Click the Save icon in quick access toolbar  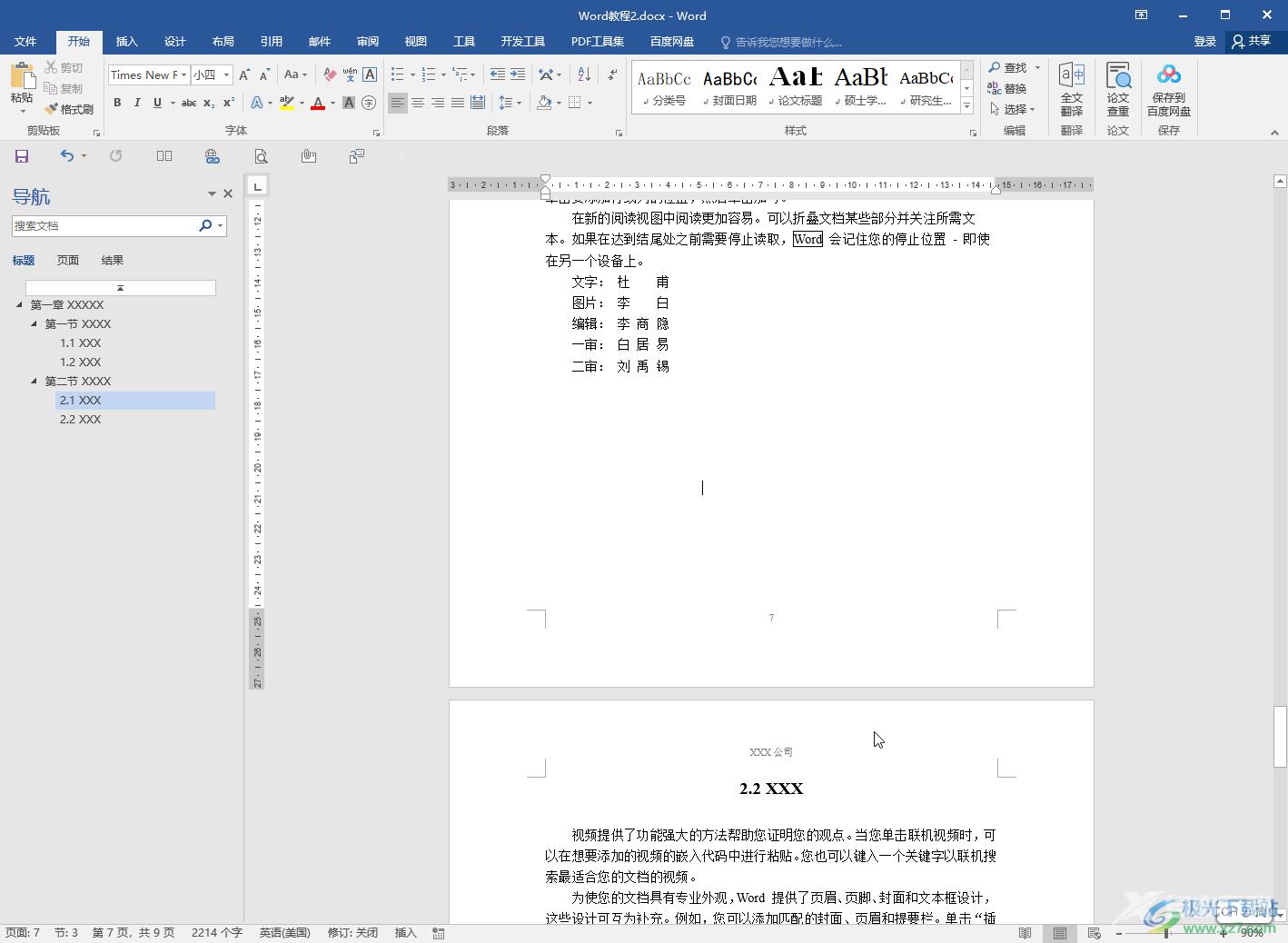(x=22, y=156)
